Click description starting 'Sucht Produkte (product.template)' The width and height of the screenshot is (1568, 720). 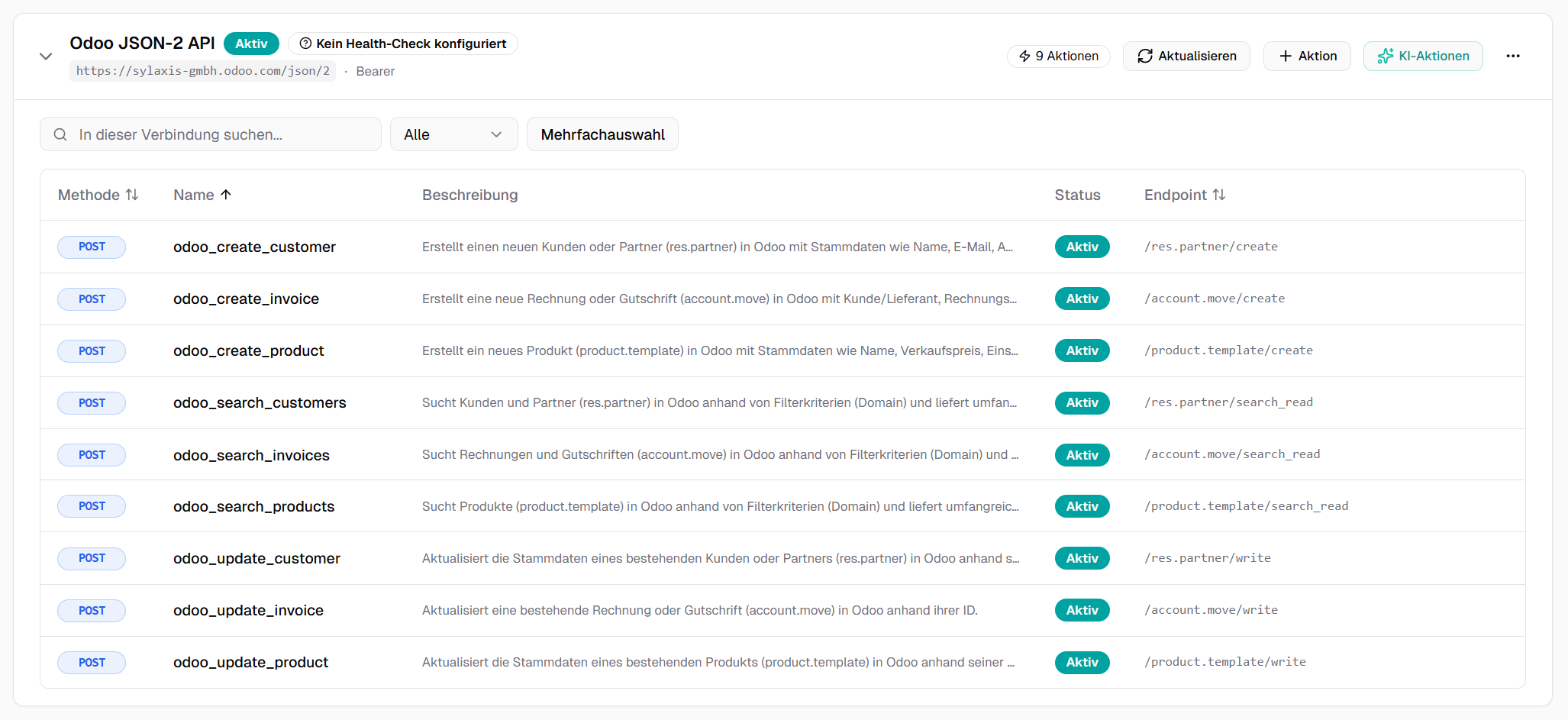click(720, 506)
